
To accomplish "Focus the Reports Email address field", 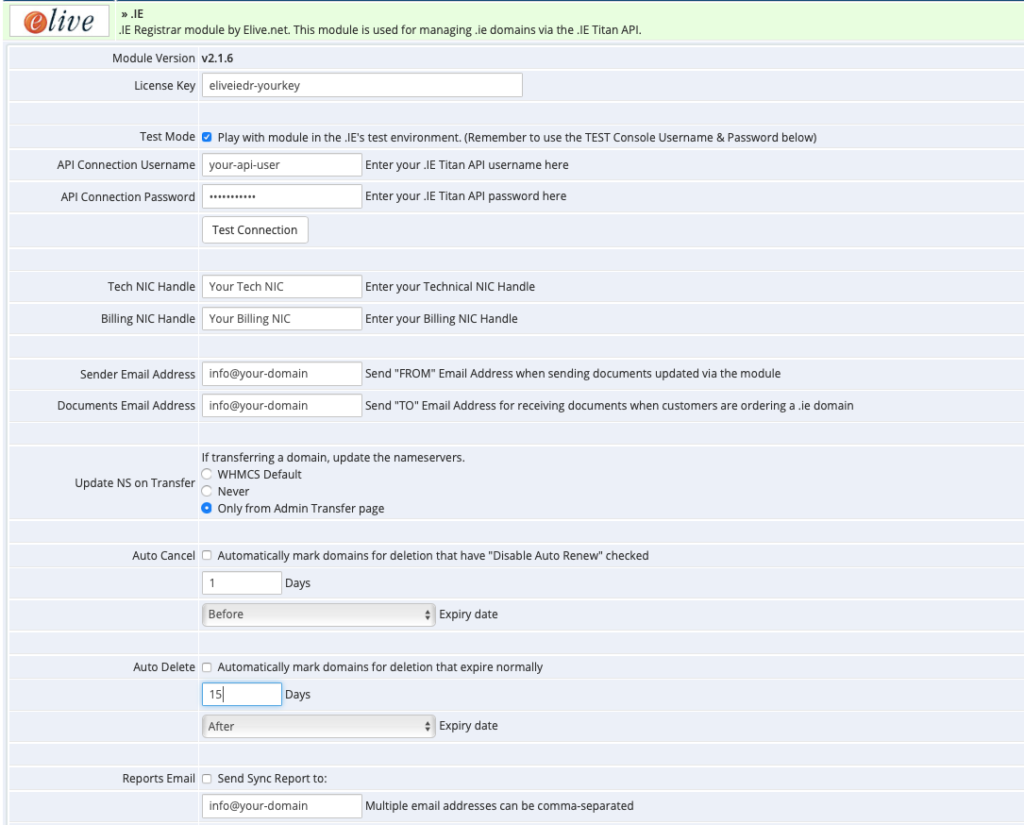I will (281, 806).
